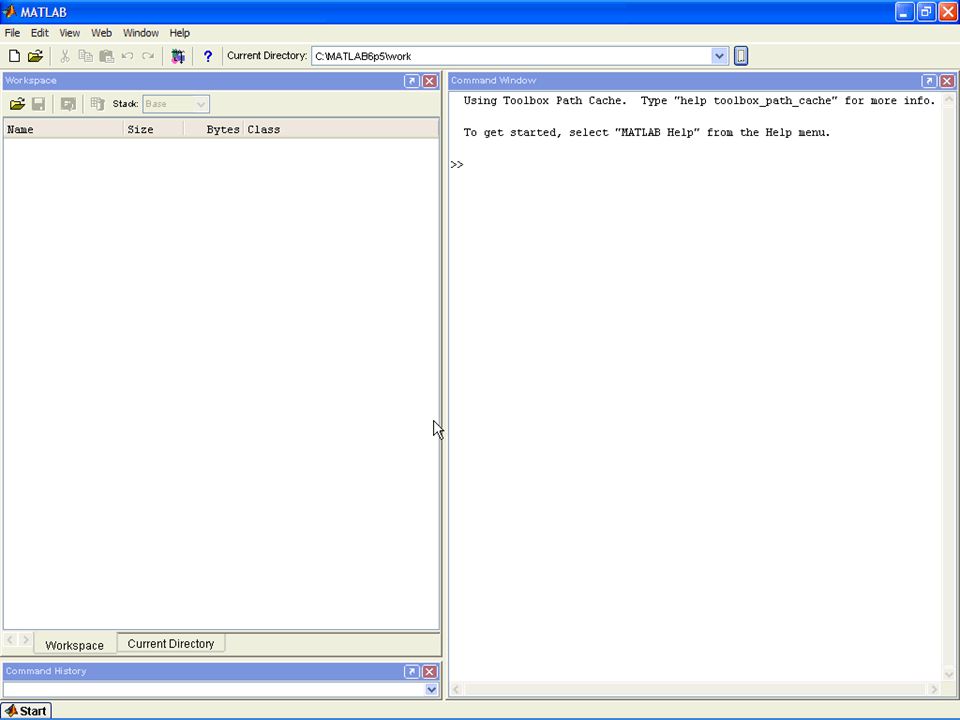Browse for folder next to Current Directory
Image resolution: width=960 pixels, height=720 pixels.
click(x=741, y=56)
